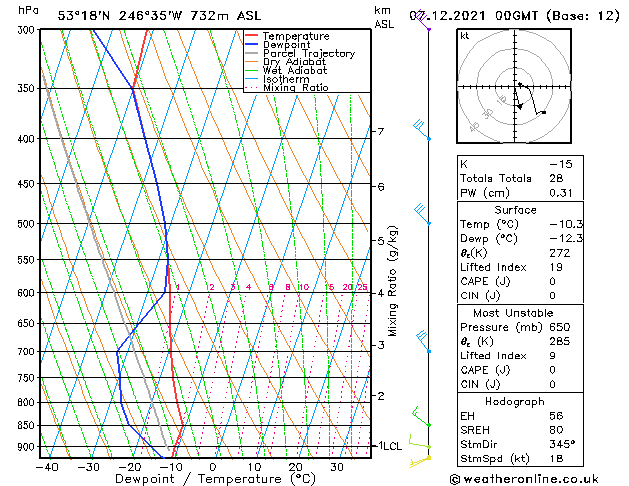
Task: Click the Mixing Ratio legend entry
Action: (295, 88)
